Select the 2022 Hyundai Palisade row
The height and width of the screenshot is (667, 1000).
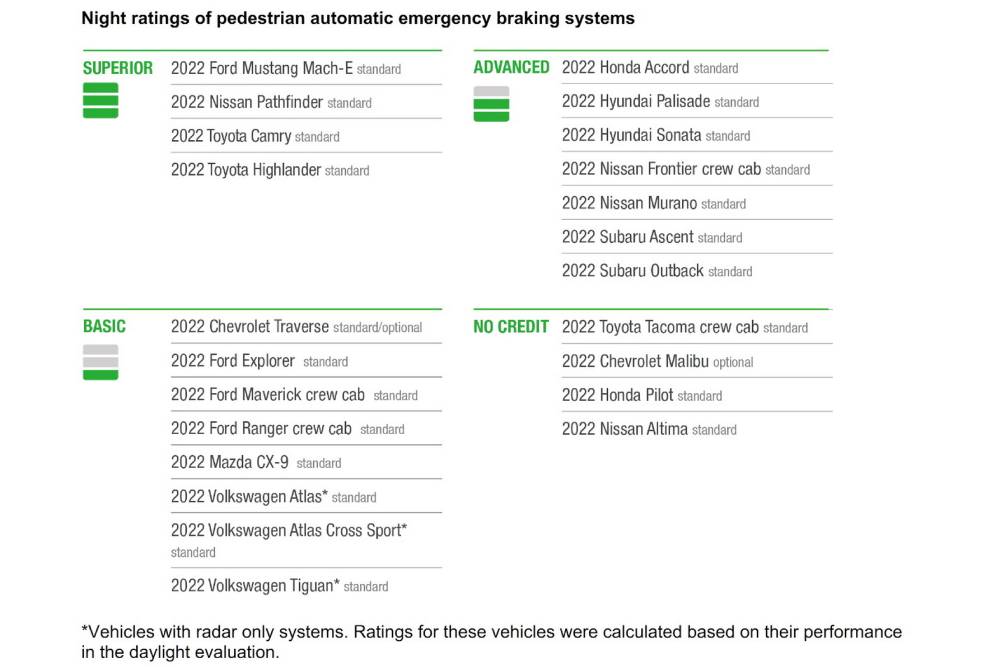636,101
